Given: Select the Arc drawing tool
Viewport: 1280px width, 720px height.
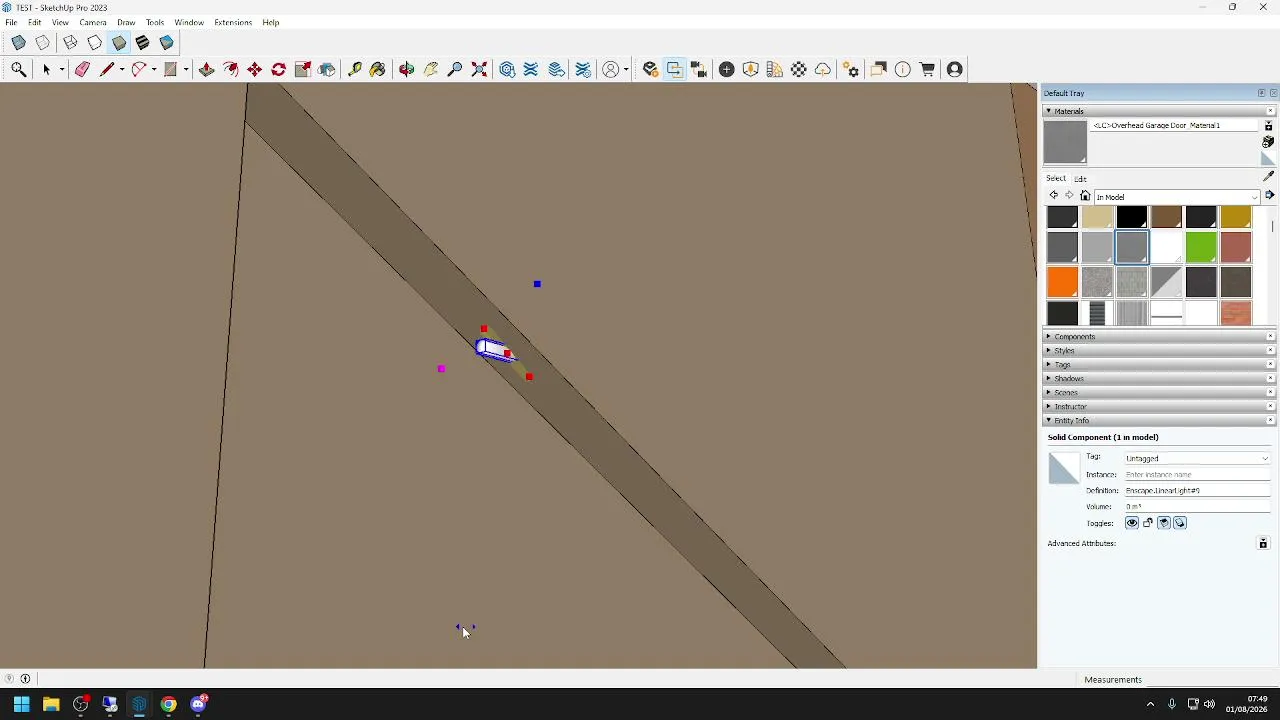Looking at the screenshot, I should point(139,69).
